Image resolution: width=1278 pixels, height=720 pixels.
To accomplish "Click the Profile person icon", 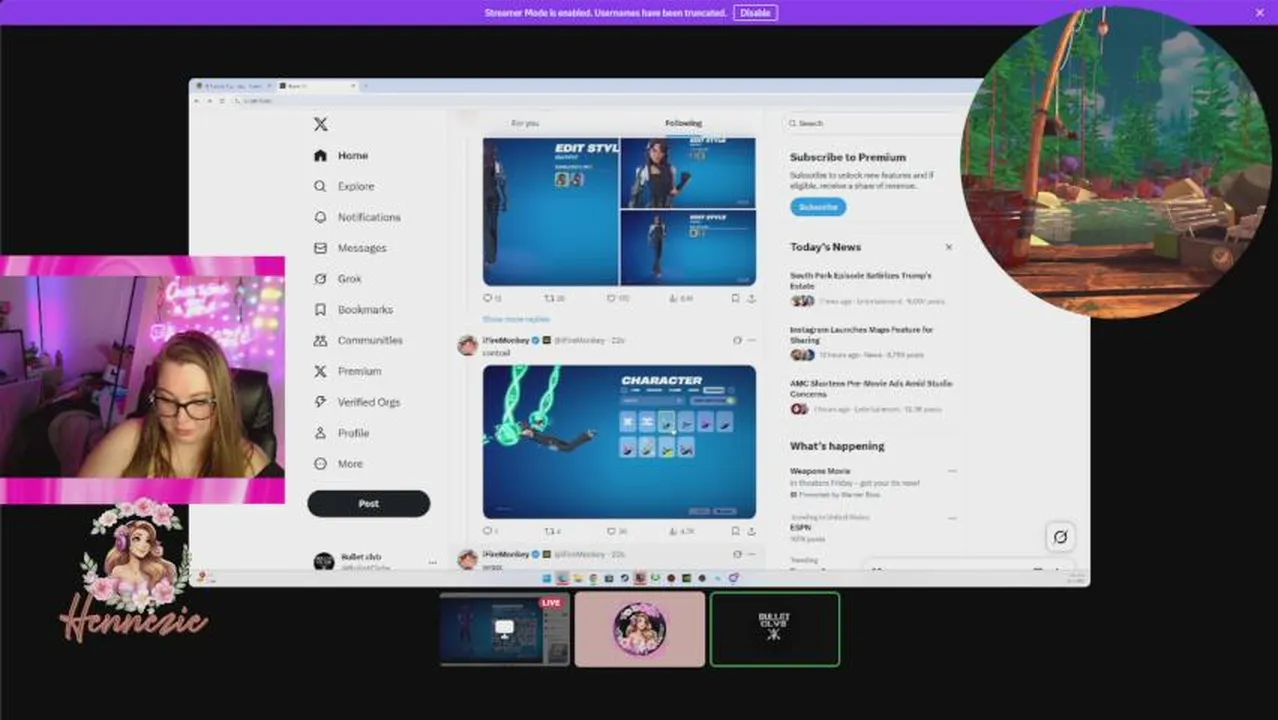I will click(320, 433).
